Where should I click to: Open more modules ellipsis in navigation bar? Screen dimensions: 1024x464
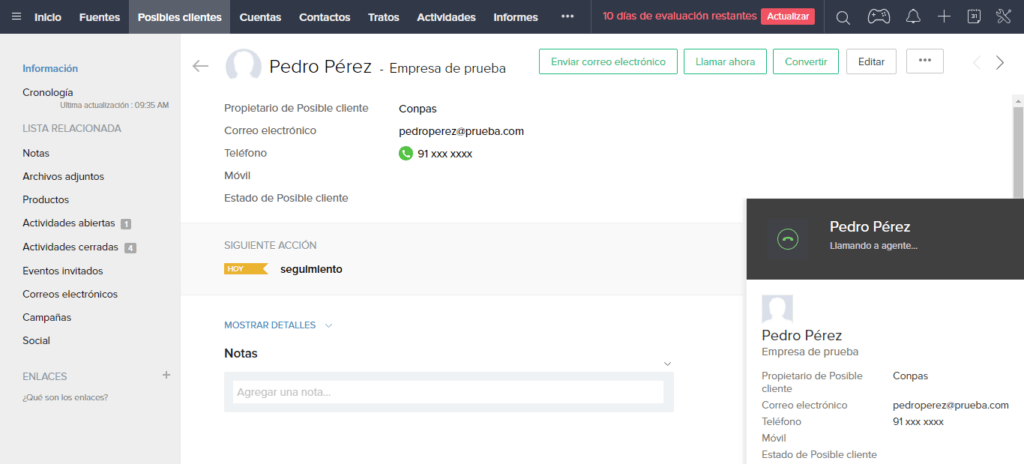click(x=568, y=17)
